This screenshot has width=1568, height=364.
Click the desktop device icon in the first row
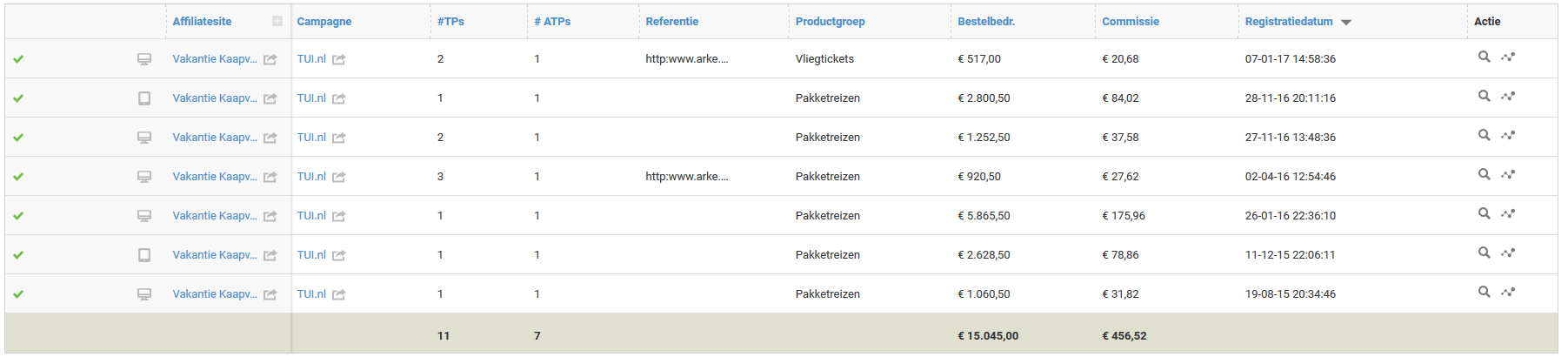144,59
